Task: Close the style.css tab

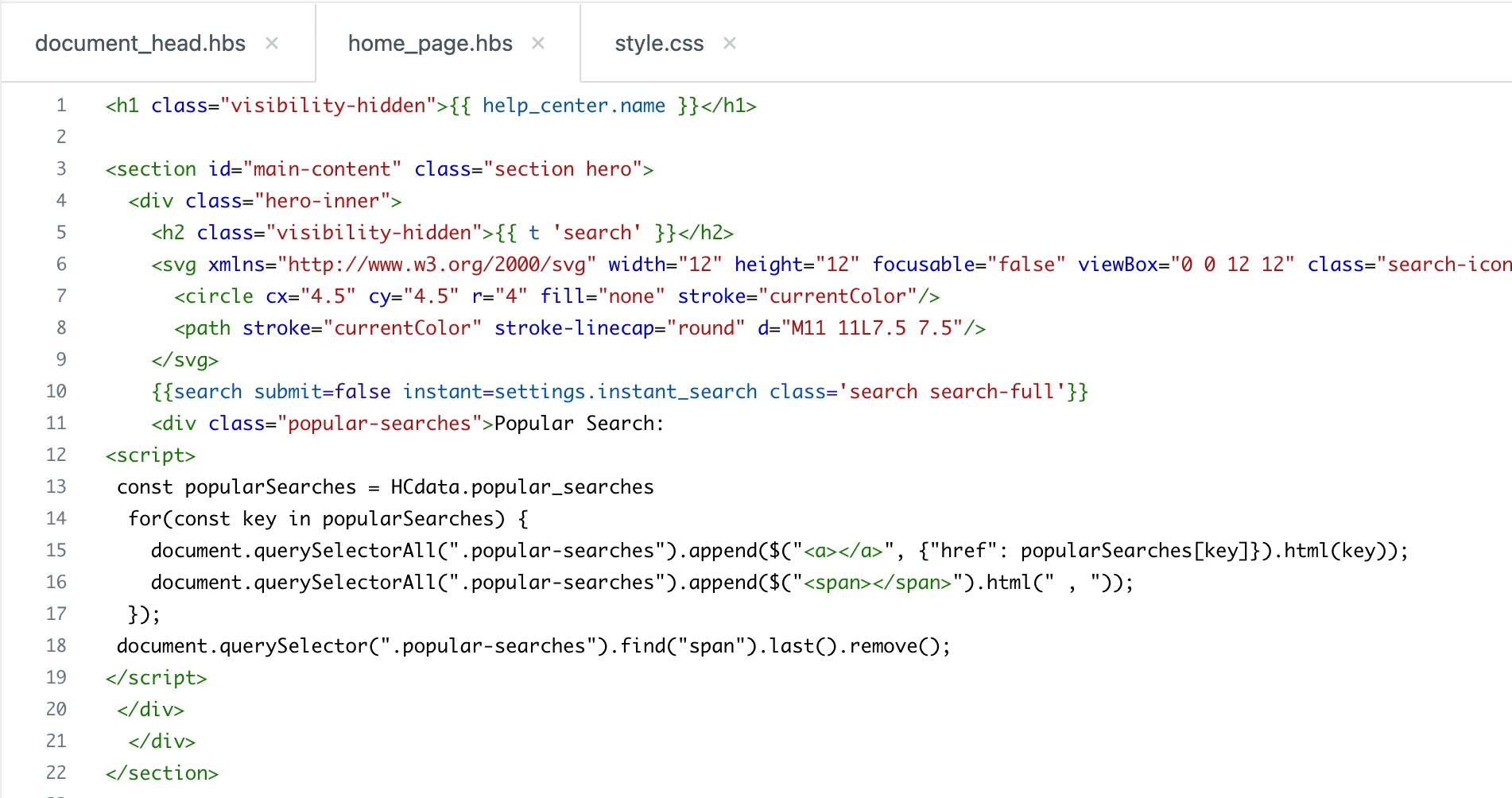Action: point(730,43)
